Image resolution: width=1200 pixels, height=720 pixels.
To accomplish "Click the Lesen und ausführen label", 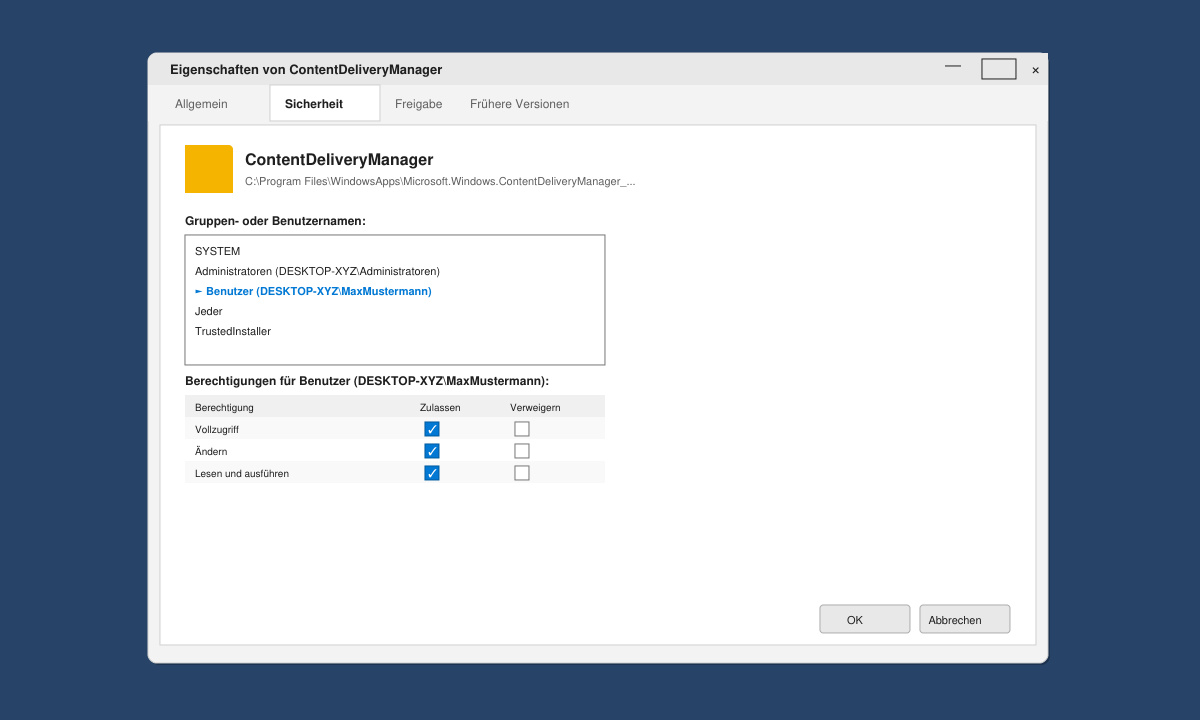I will [x=242, y=473].
